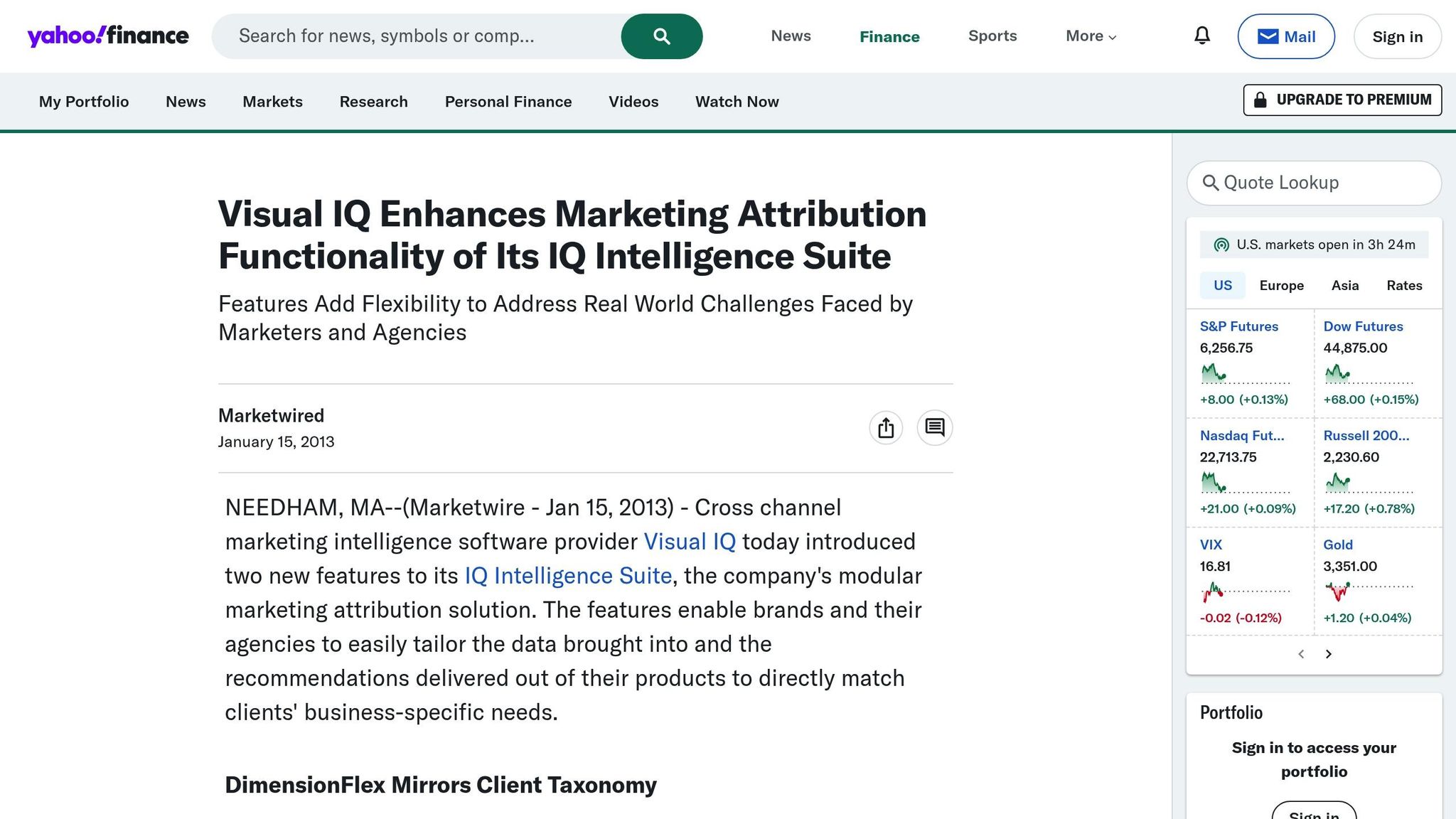Open the Dow Futures quote link

click(x=1363, y=326)
